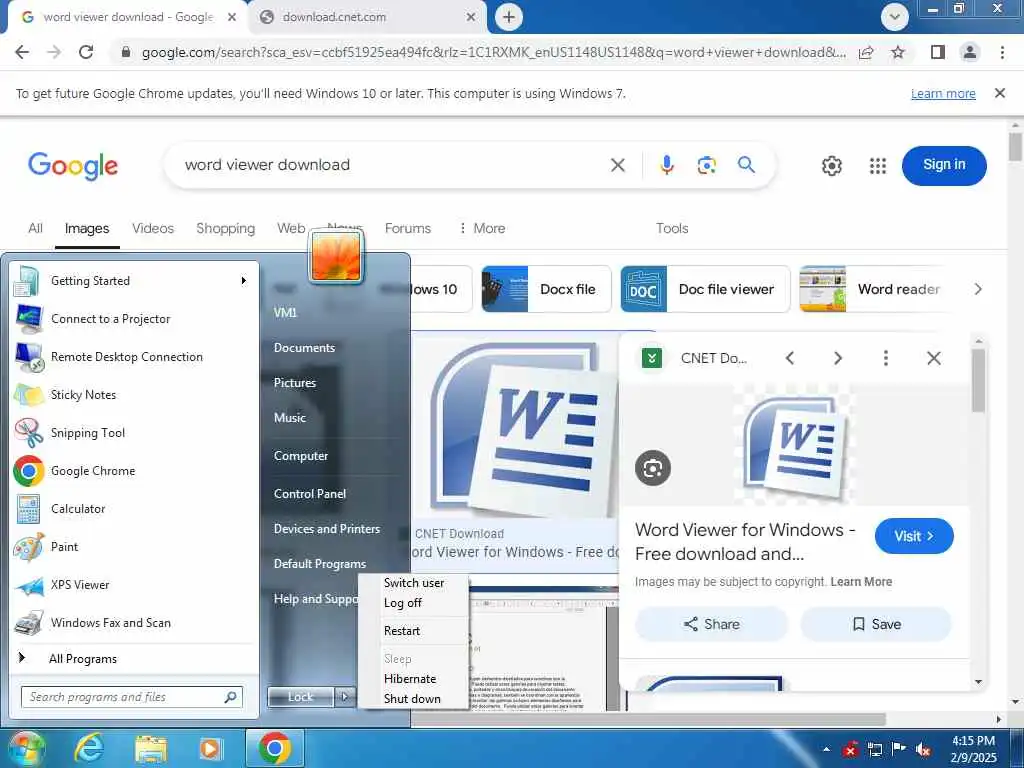Open Tools filter options
The height and width of the screenshot is (768, 1024).
[672, 228]
